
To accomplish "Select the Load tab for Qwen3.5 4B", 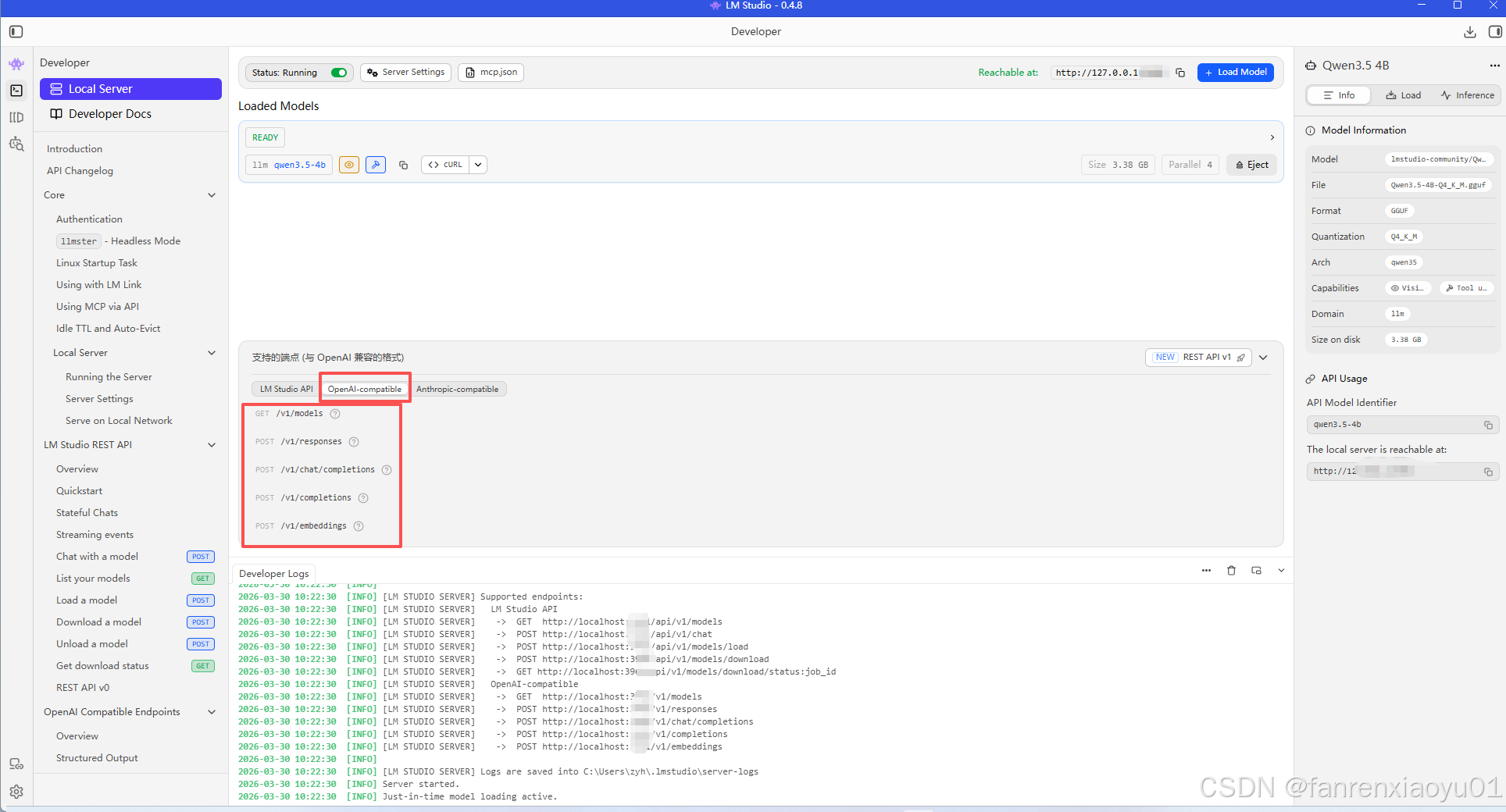I will [1404, 95].
